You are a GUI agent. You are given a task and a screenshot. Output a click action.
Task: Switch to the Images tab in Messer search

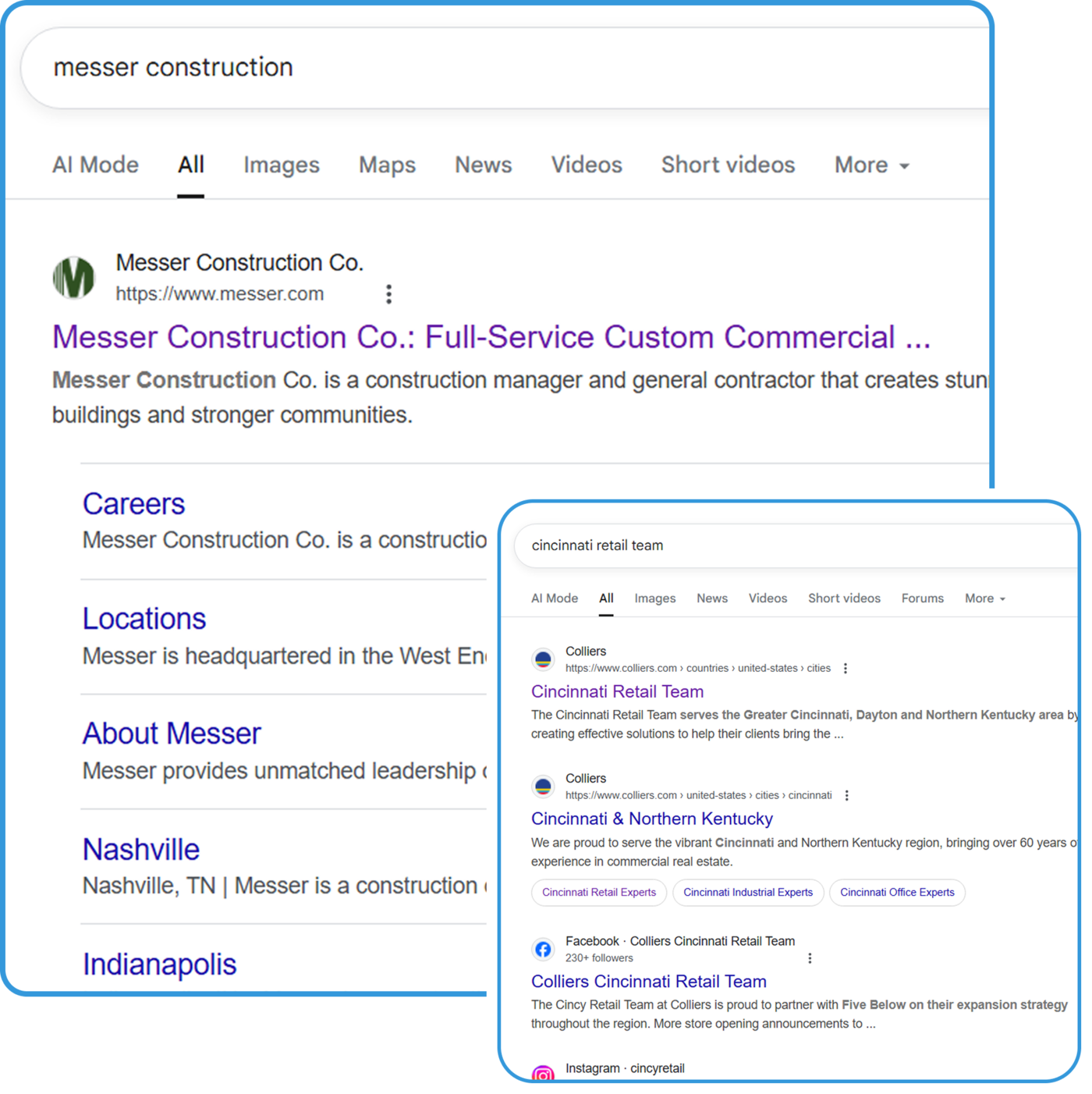(x=282, y=165)
